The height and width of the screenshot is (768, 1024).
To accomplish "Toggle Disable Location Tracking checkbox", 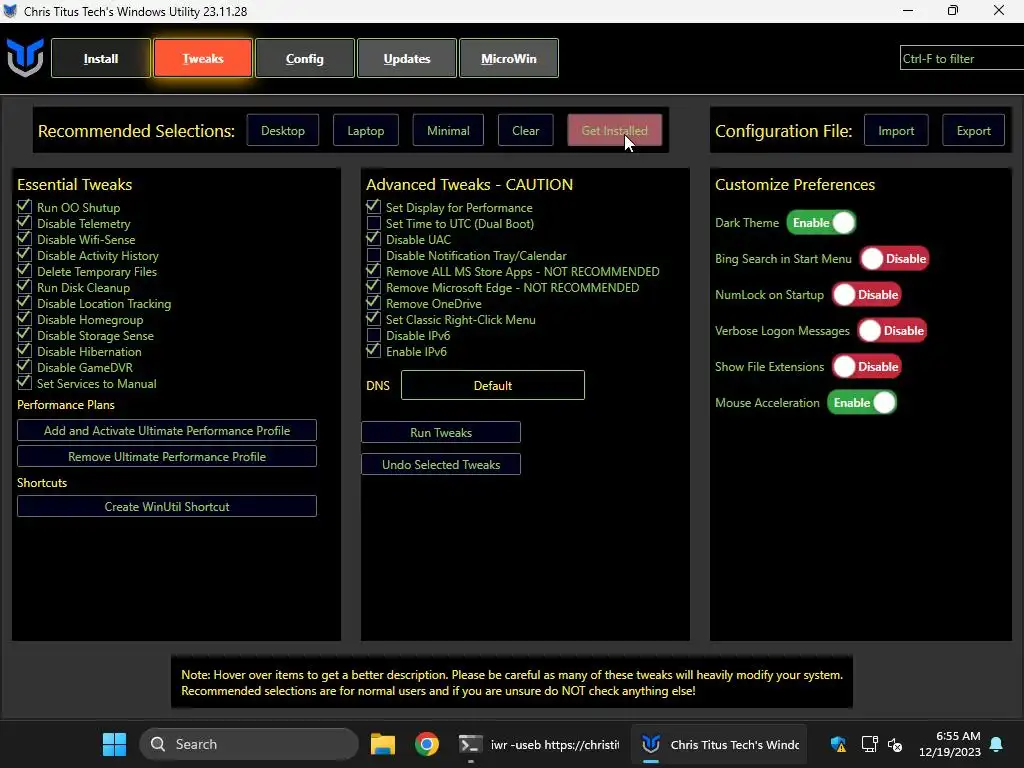I will coord(24,303).
